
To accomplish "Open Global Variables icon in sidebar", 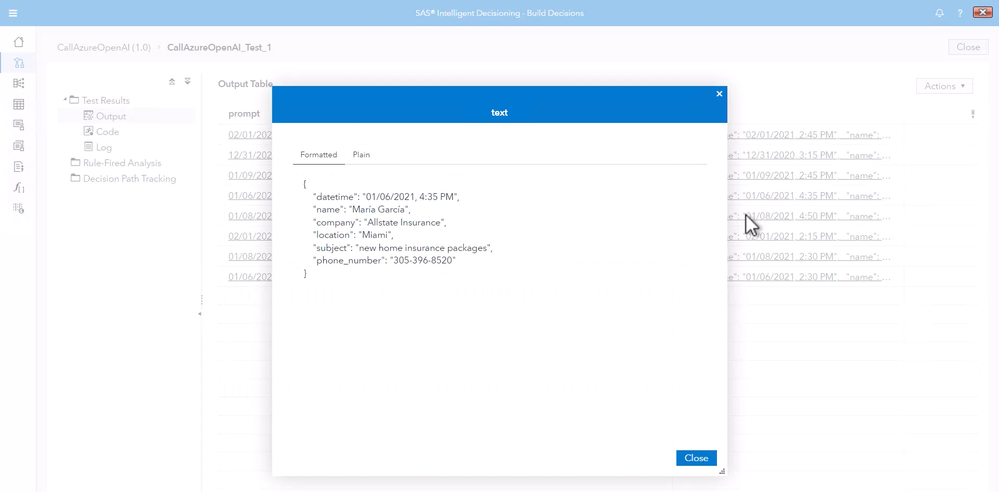I will click(18, 208).
